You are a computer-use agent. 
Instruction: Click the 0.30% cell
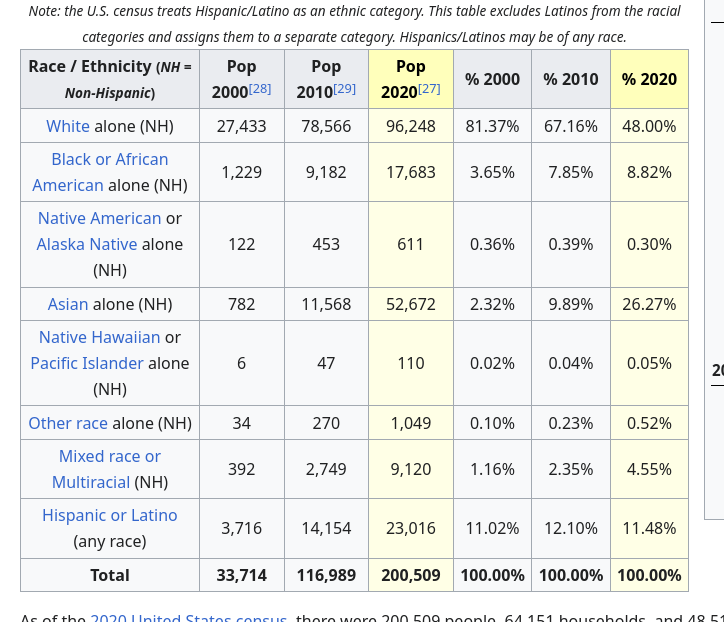click(x=649, y=244)
